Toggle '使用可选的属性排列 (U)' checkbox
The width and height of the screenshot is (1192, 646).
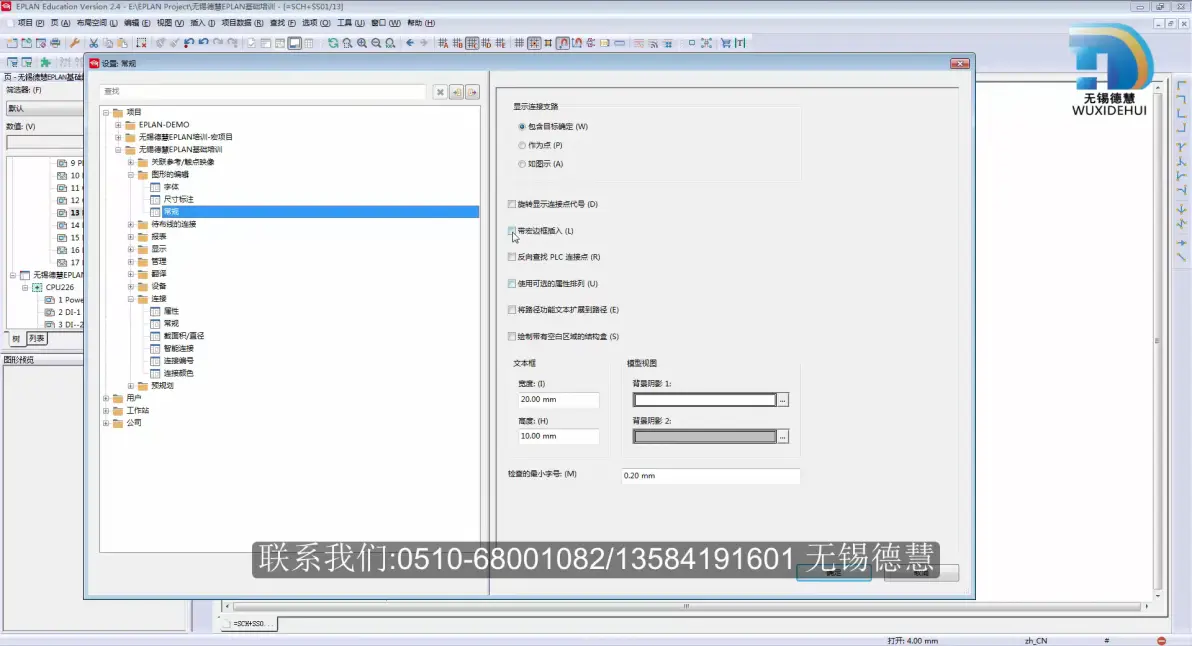click(512, 283)
